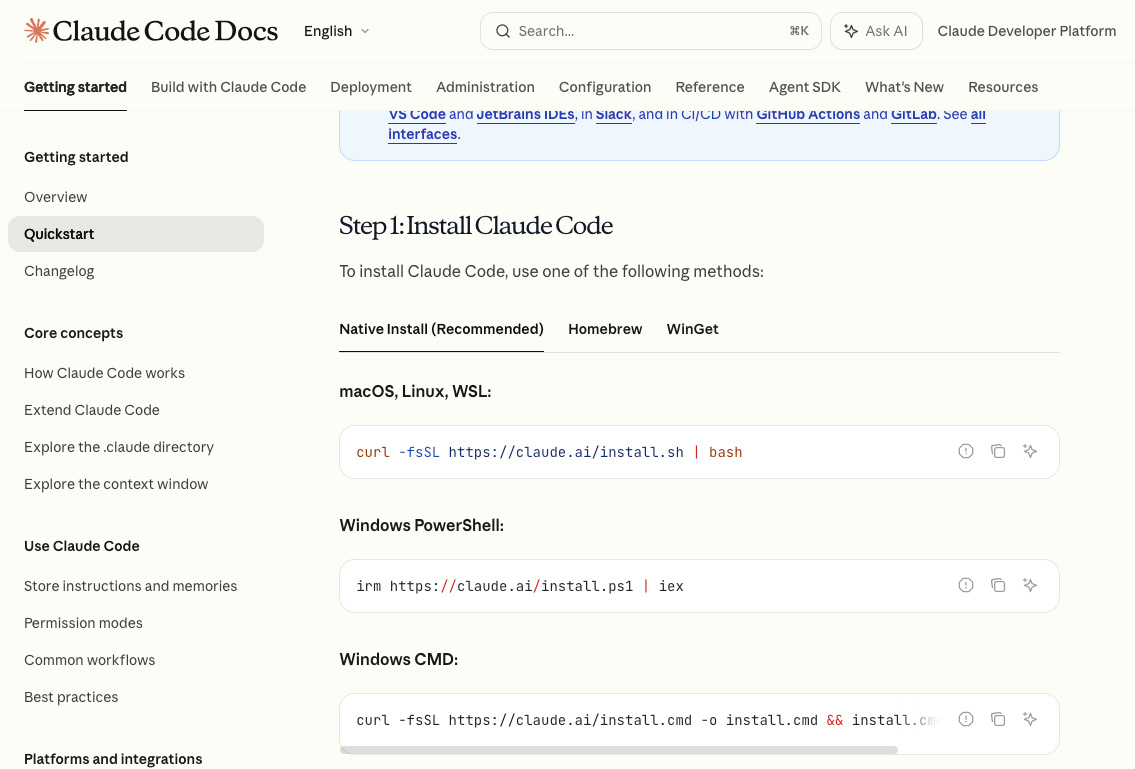This screenshot has height=769, width=1135.
Task: Click the Step 1: Install Claude Code heading
Action: [476, 225]
